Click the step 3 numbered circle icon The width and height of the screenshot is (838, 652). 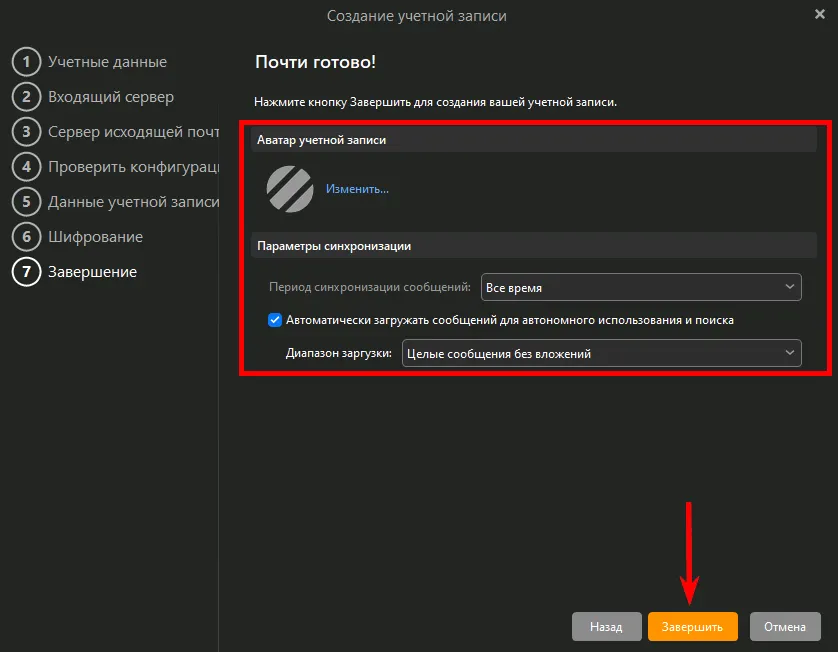coord(26,132)
